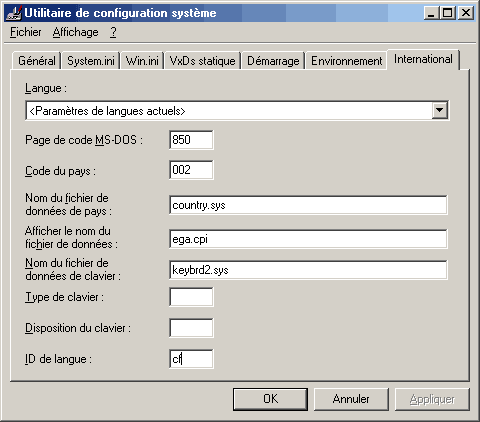Switch to the Win.ini tab
The width and height of the screenshot is (480, 422).
[142, 61]
